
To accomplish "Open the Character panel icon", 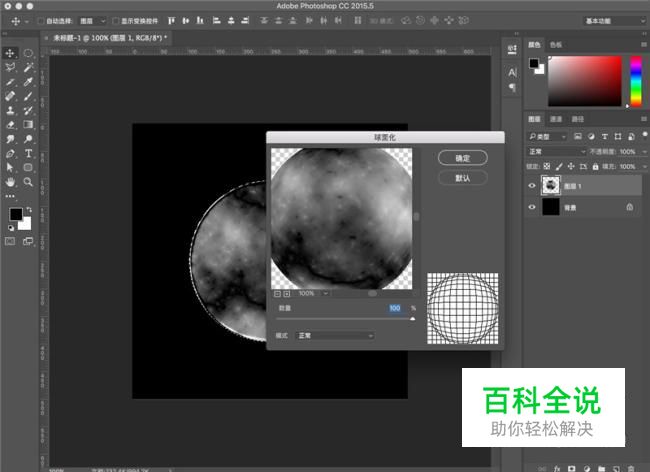I will (512, 73).
